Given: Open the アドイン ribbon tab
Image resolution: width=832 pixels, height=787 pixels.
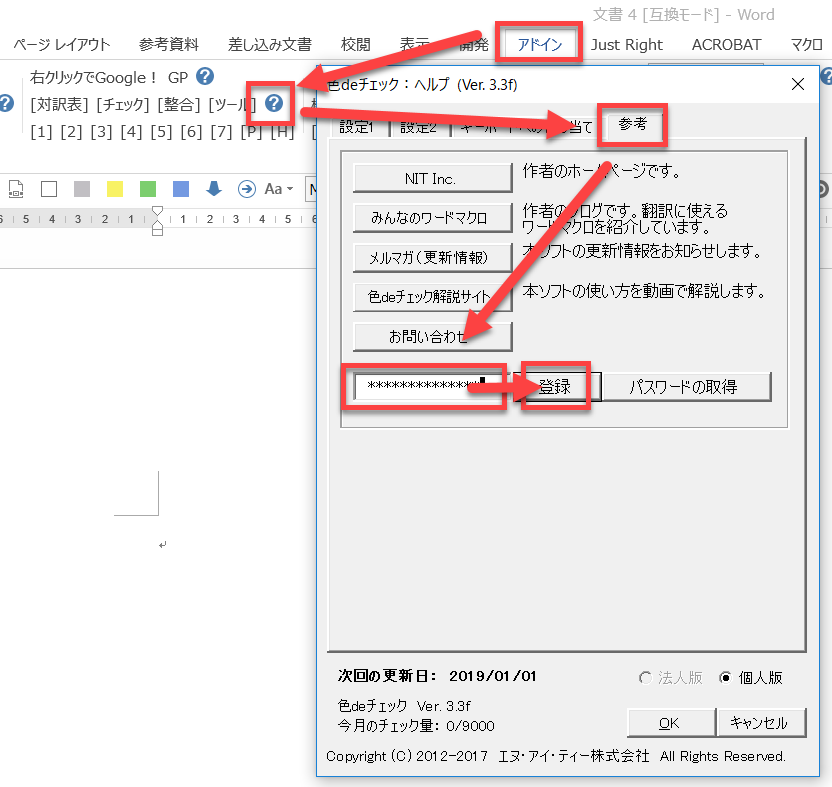Looking at the screenshot, I should (541, 44).
